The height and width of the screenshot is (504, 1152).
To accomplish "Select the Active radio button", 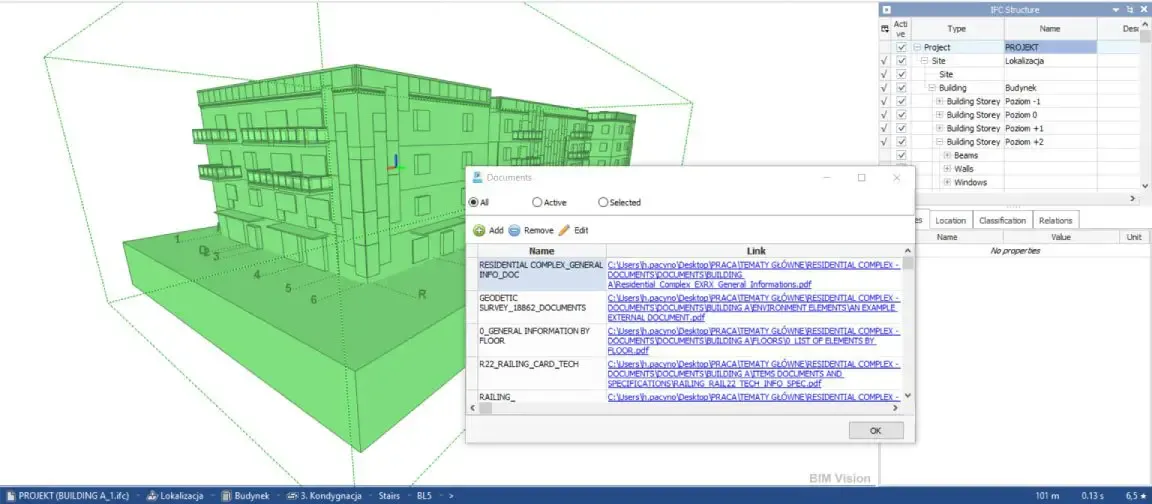I will coord(537,202).
